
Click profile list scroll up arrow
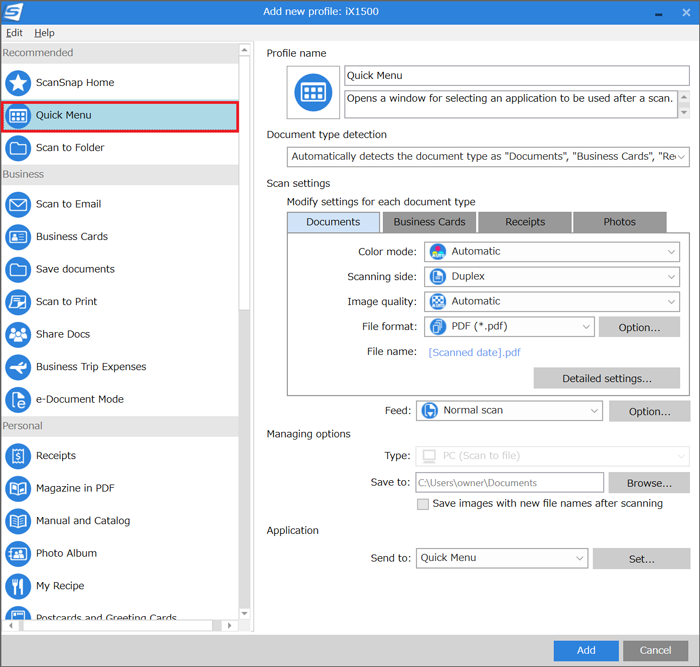point(244,50)
